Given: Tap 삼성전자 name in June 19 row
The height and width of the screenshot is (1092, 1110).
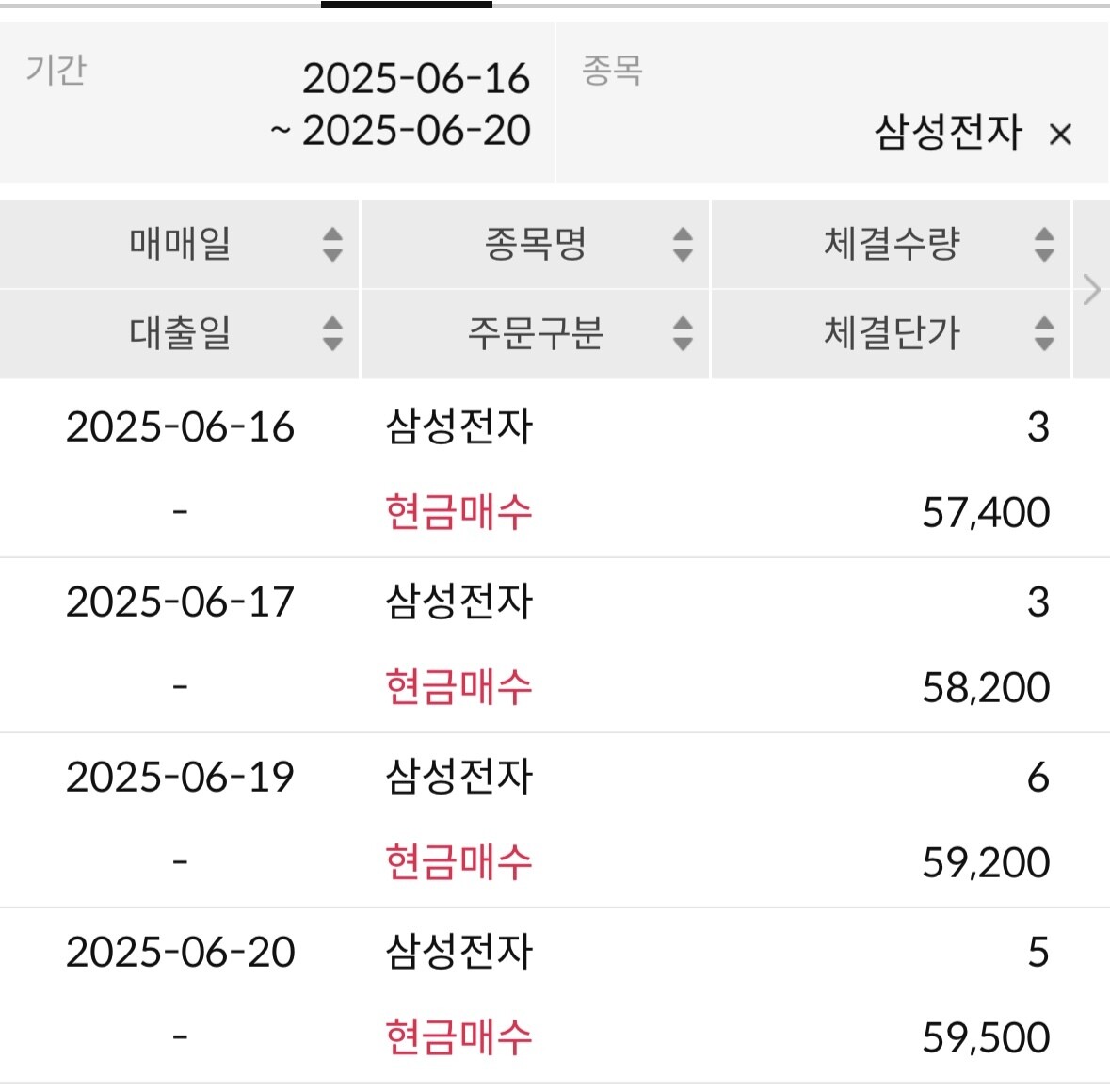Looking at the screenshot, I should pyautogui.click(x=458, y=777).
